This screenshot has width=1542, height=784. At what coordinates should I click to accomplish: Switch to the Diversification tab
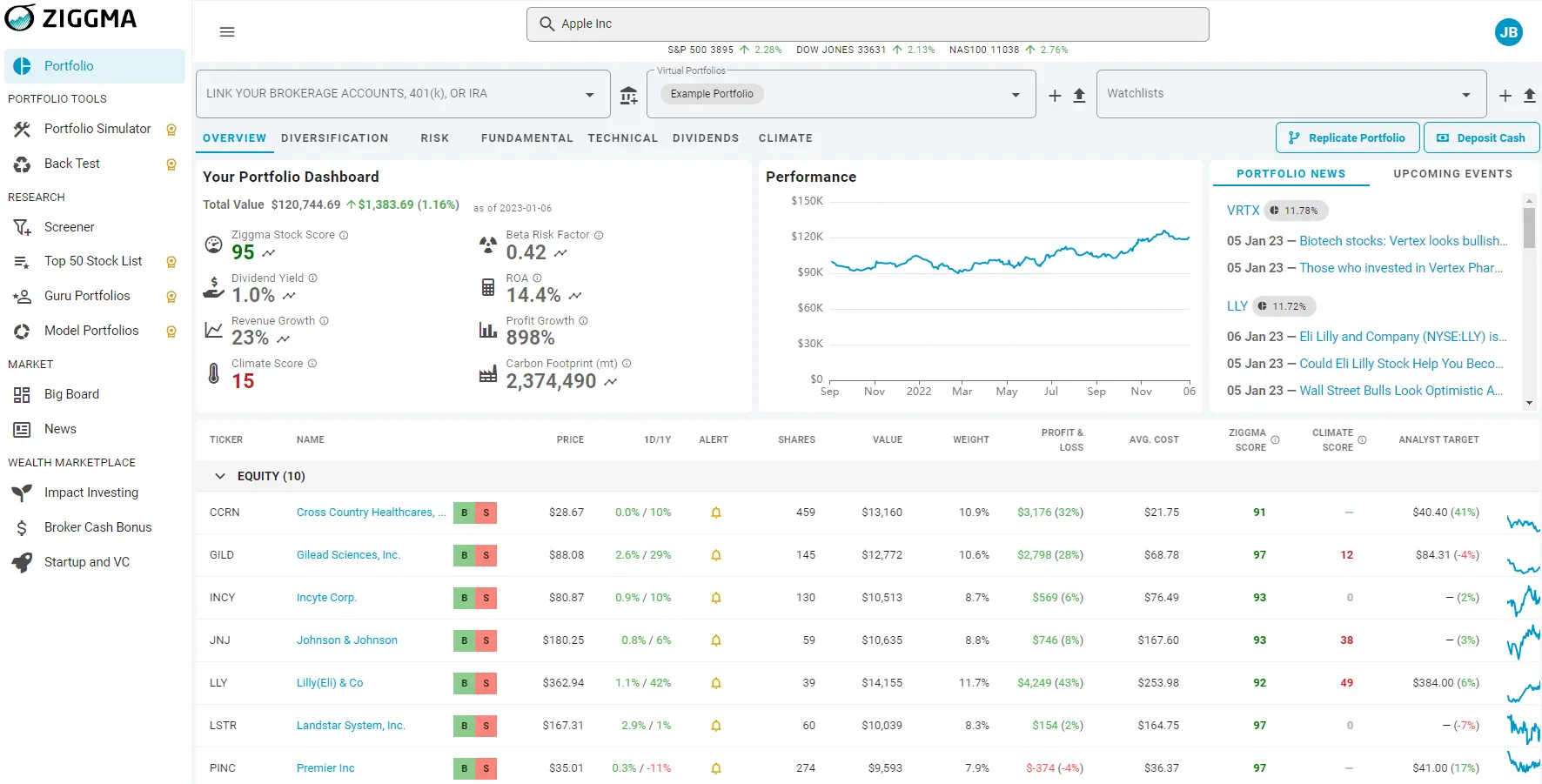[x=334, y=138]
